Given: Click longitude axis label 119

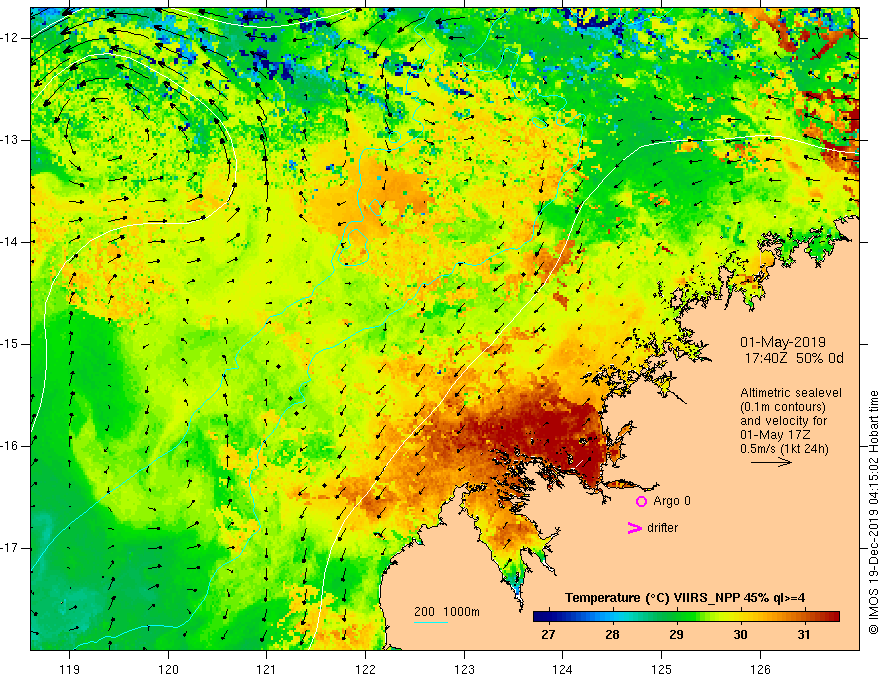Looking at the screenshot, I should pos(70,669).
